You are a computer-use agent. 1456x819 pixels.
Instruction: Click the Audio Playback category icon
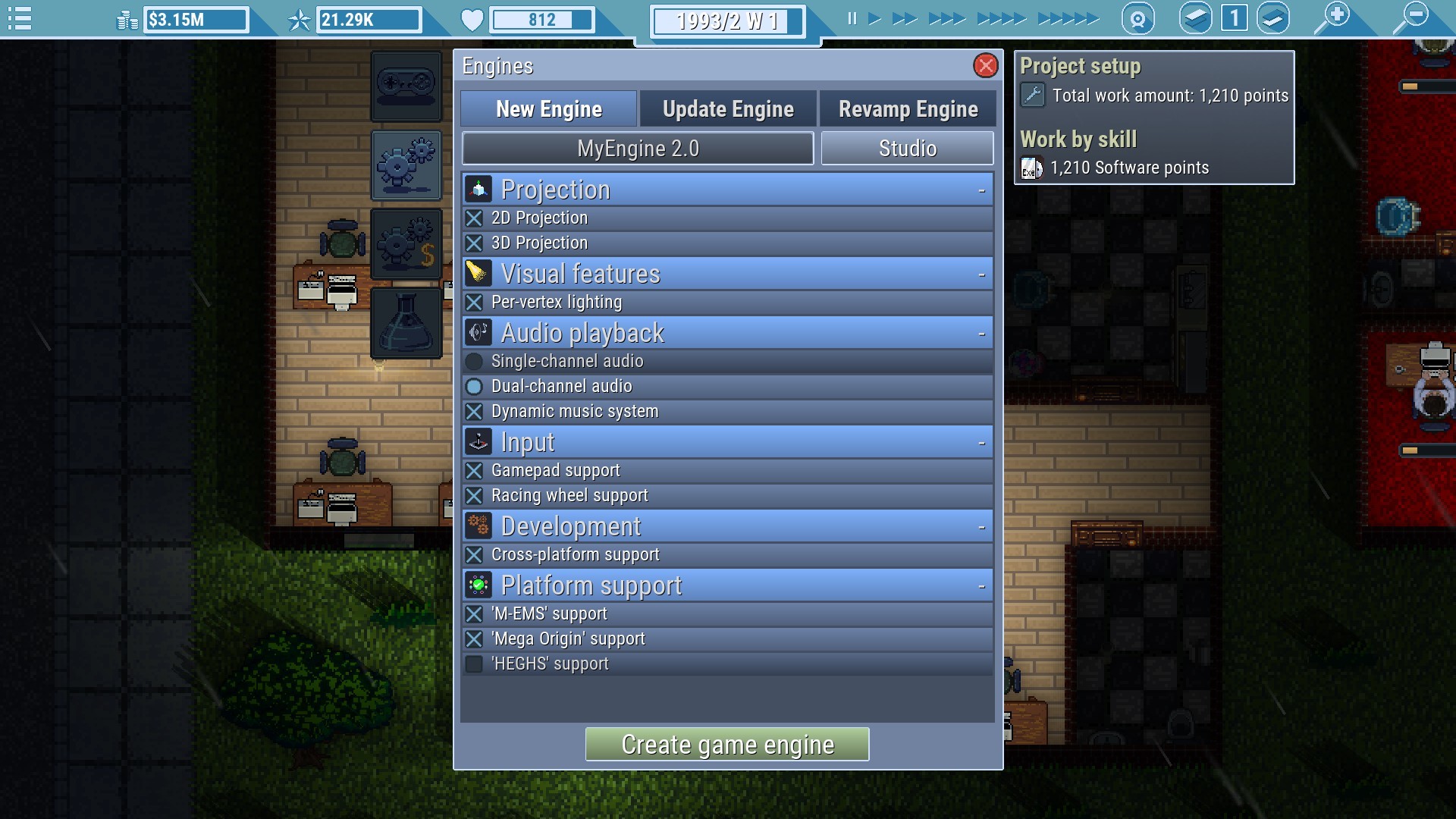pos(478,332)
